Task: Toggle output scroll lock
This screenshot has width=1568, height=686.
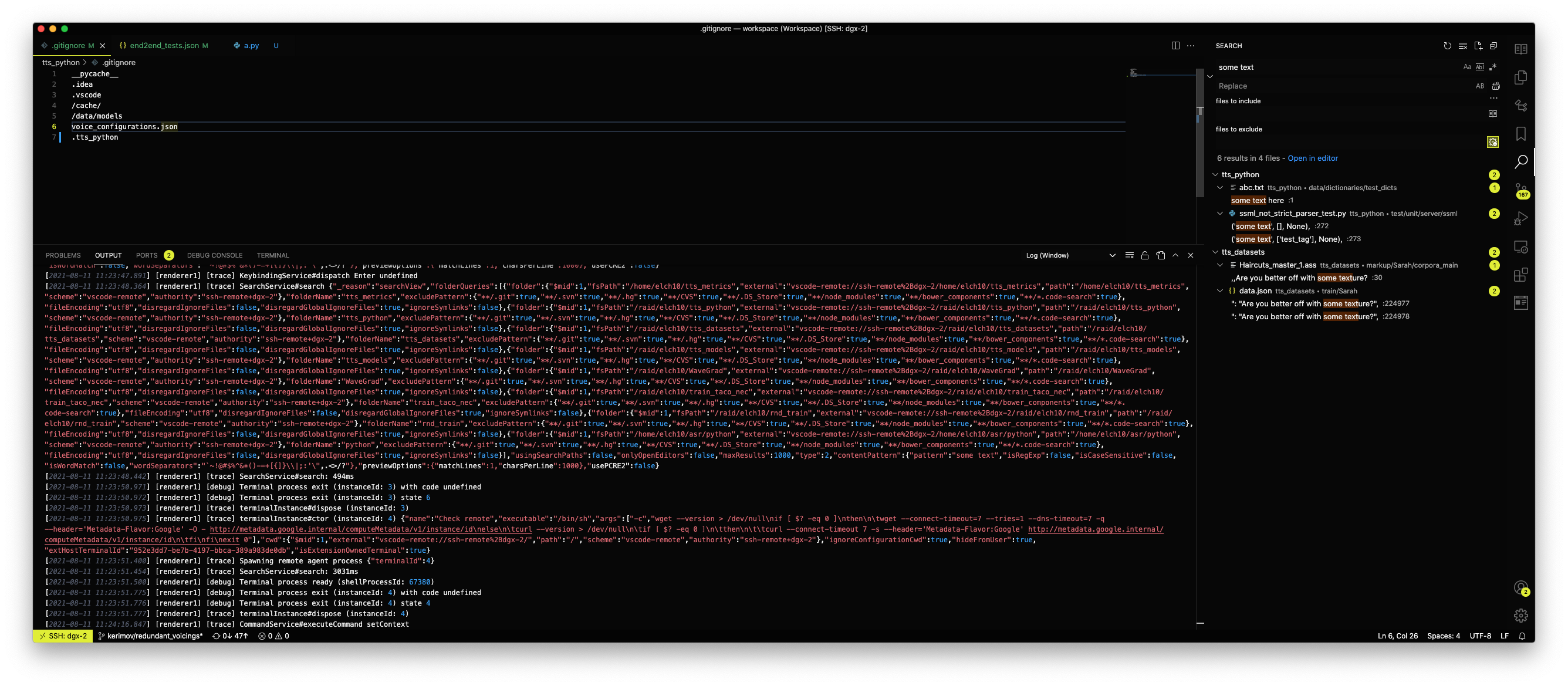Action: coord(1144,256)
